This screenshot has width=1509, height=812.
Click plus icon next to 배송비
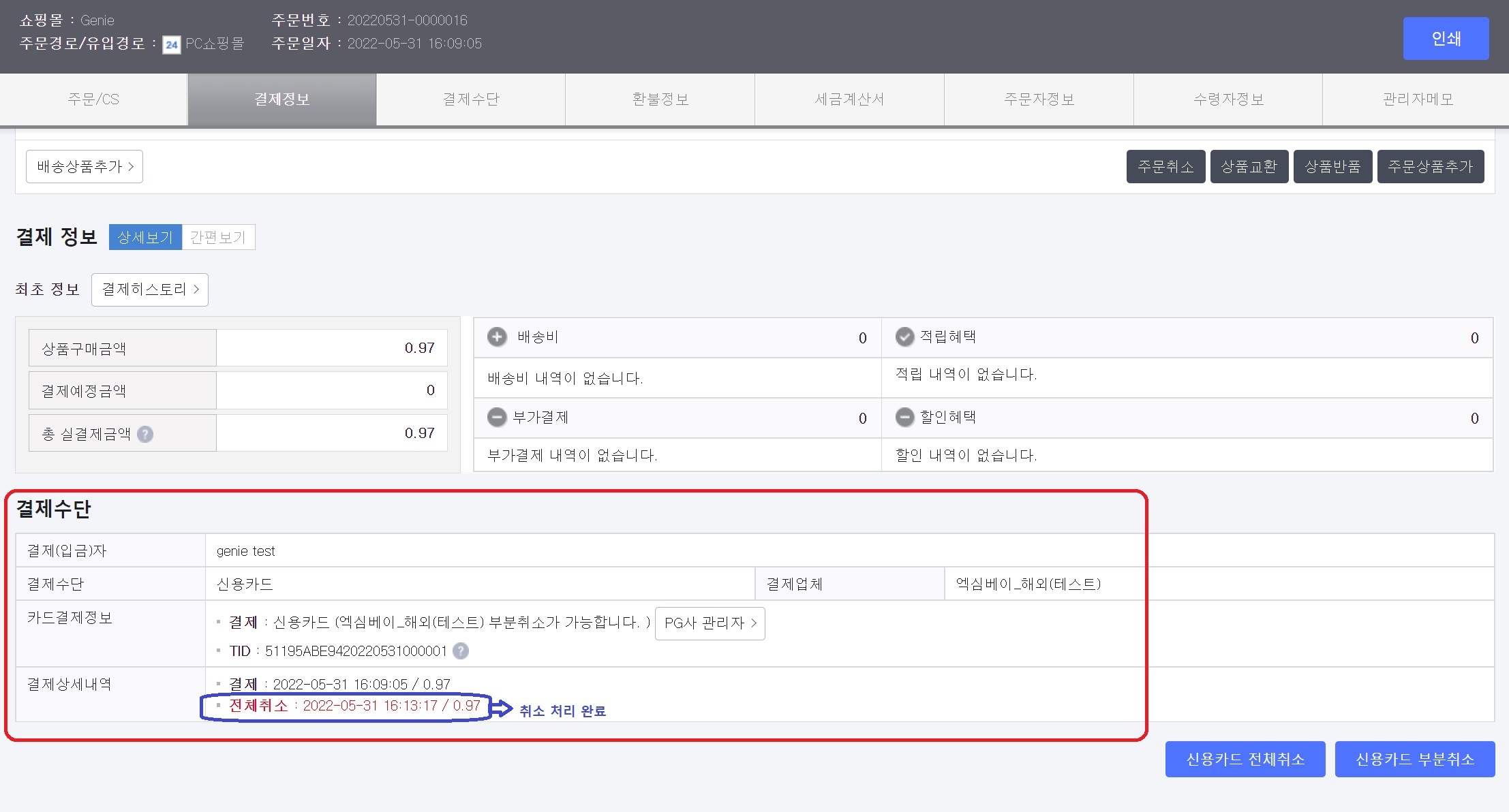coord(497,337)
